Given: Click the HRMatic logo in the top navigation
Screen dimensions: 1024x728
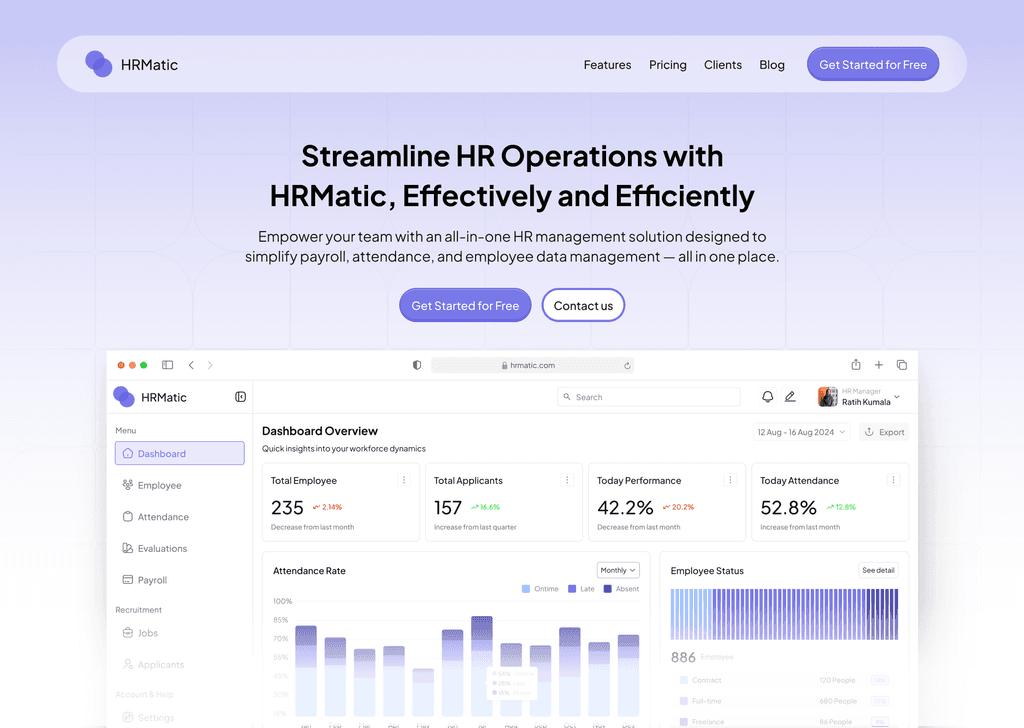Looking at the screenshot, I should click(x=131, y=64).
